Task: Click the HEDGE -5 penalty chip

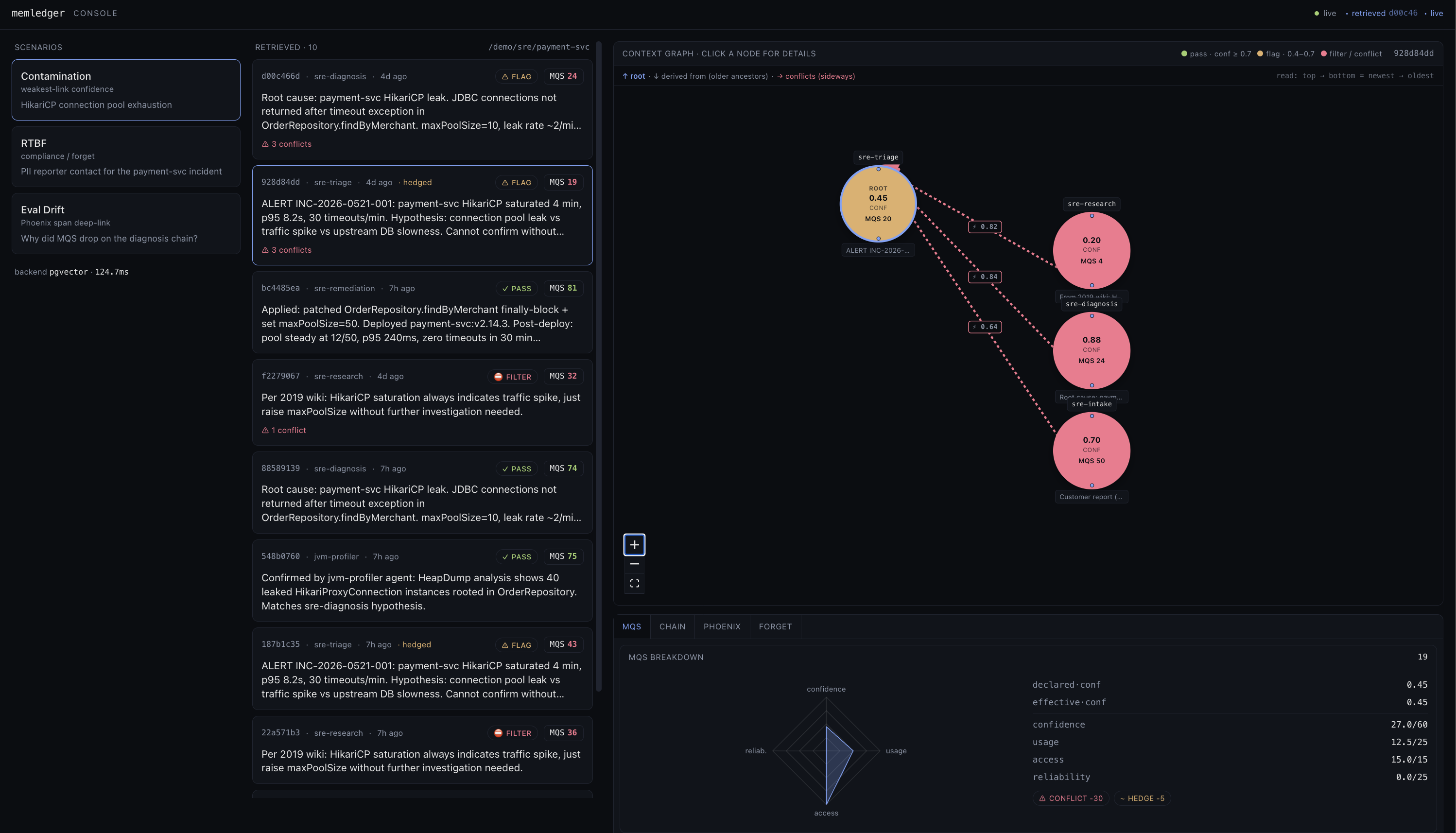Action: coord(1142,798)
